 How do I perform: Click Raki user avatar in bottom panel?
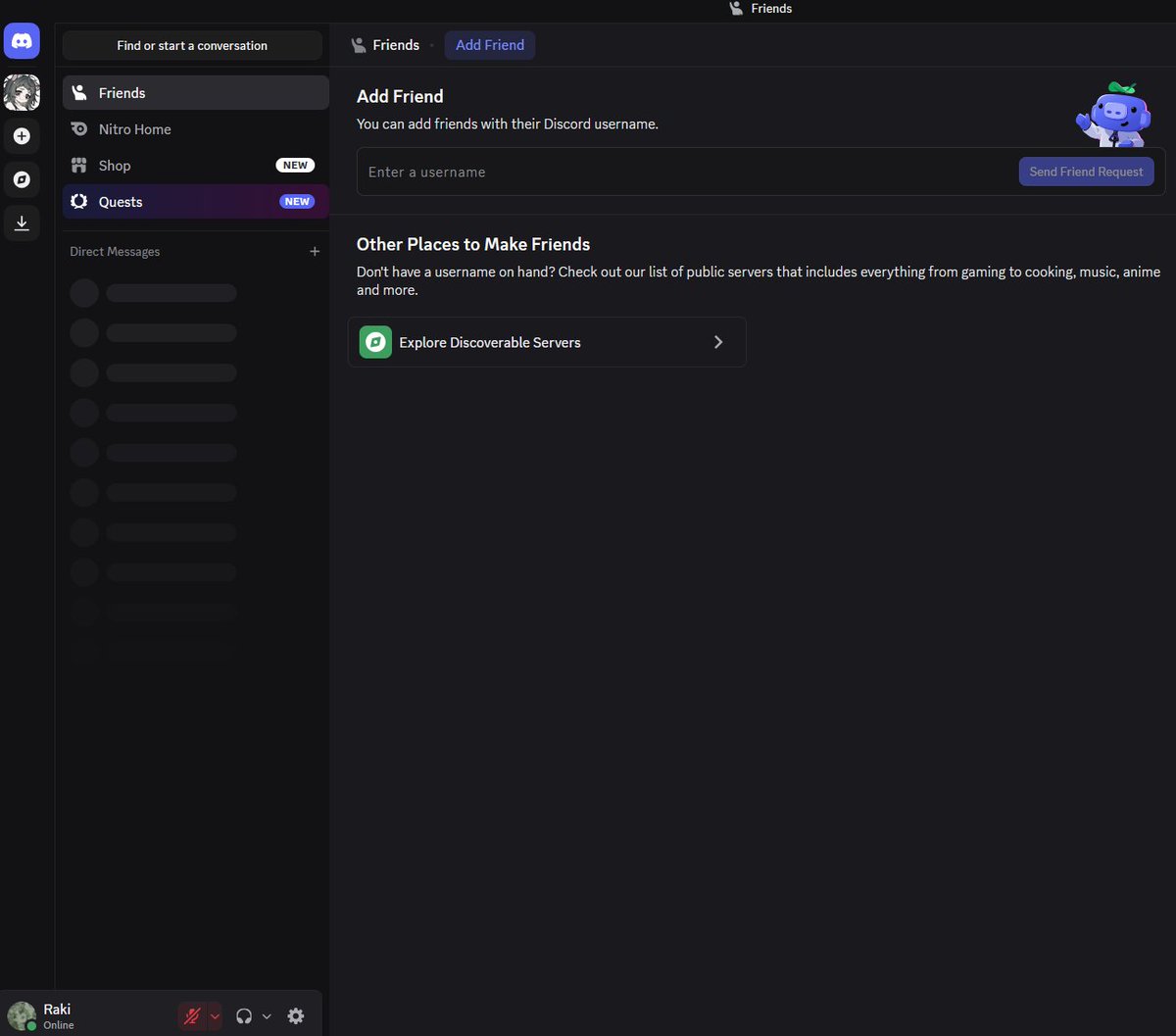click(x=22, y=1016)
